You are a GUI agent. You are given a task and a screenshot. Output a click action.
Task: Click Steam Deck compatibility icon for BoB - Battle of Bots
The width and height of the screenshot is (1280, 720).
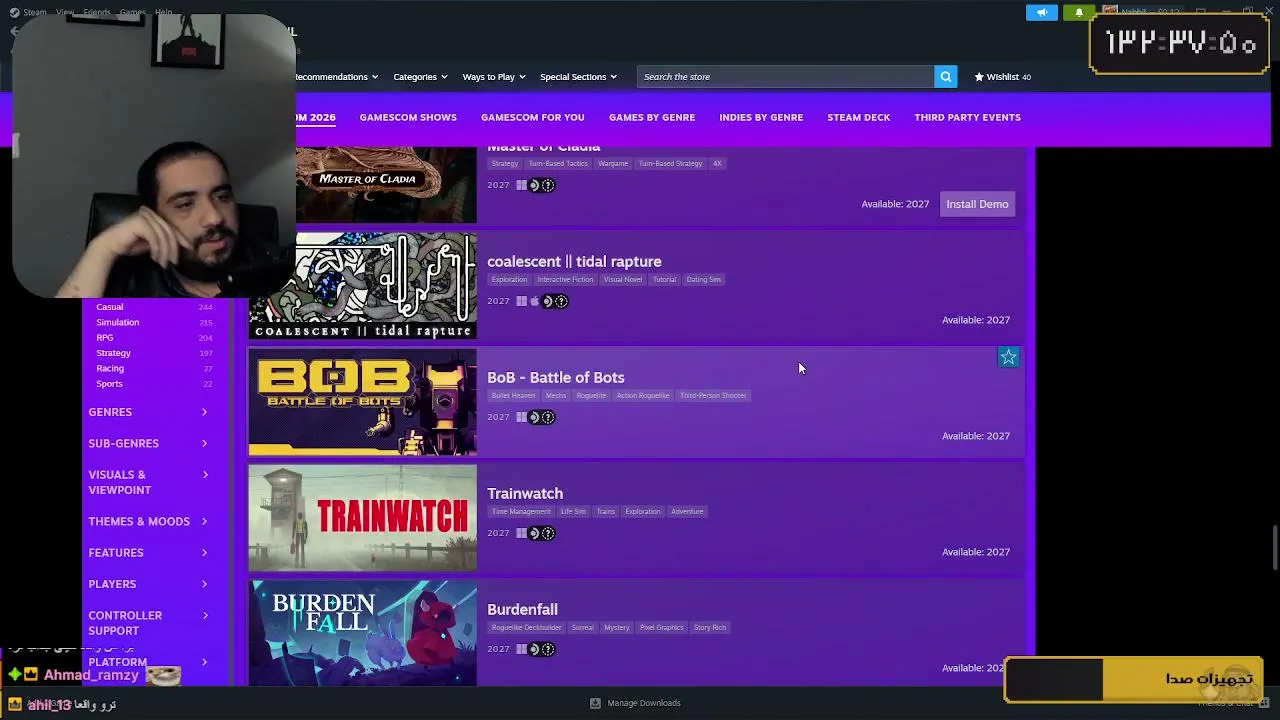point(541,417)
